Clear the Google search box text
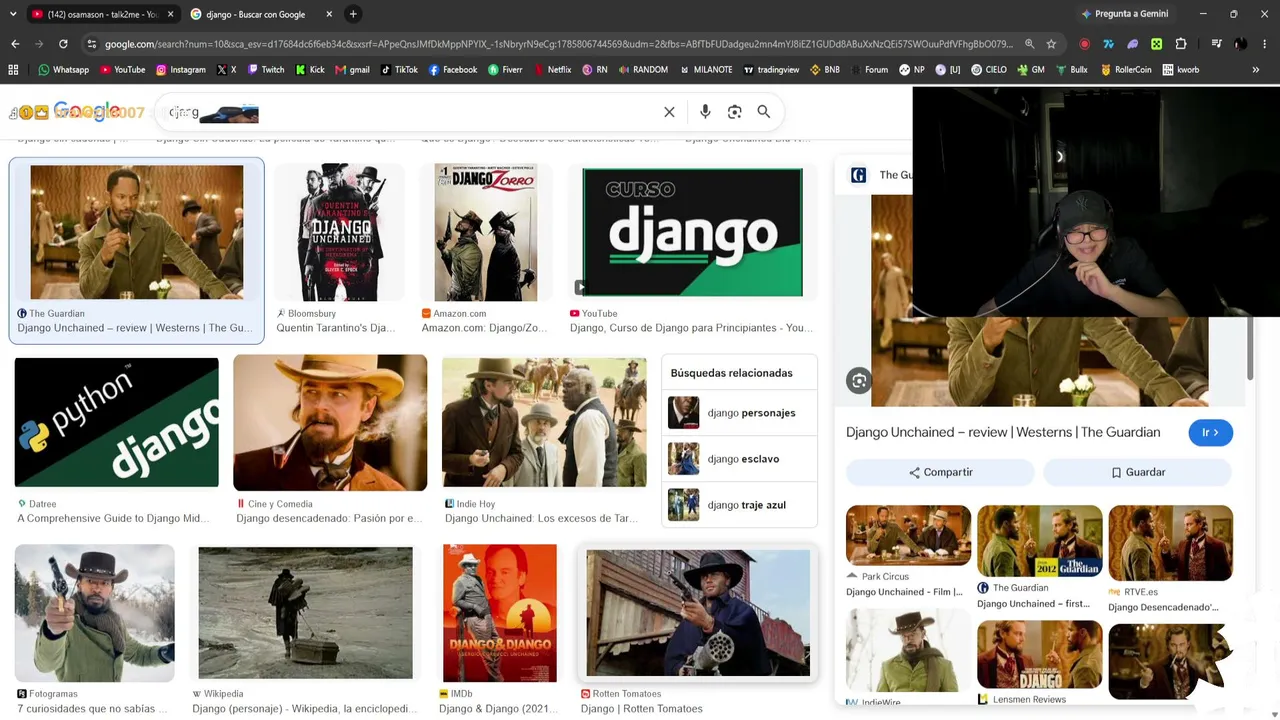 coord(669,112)
